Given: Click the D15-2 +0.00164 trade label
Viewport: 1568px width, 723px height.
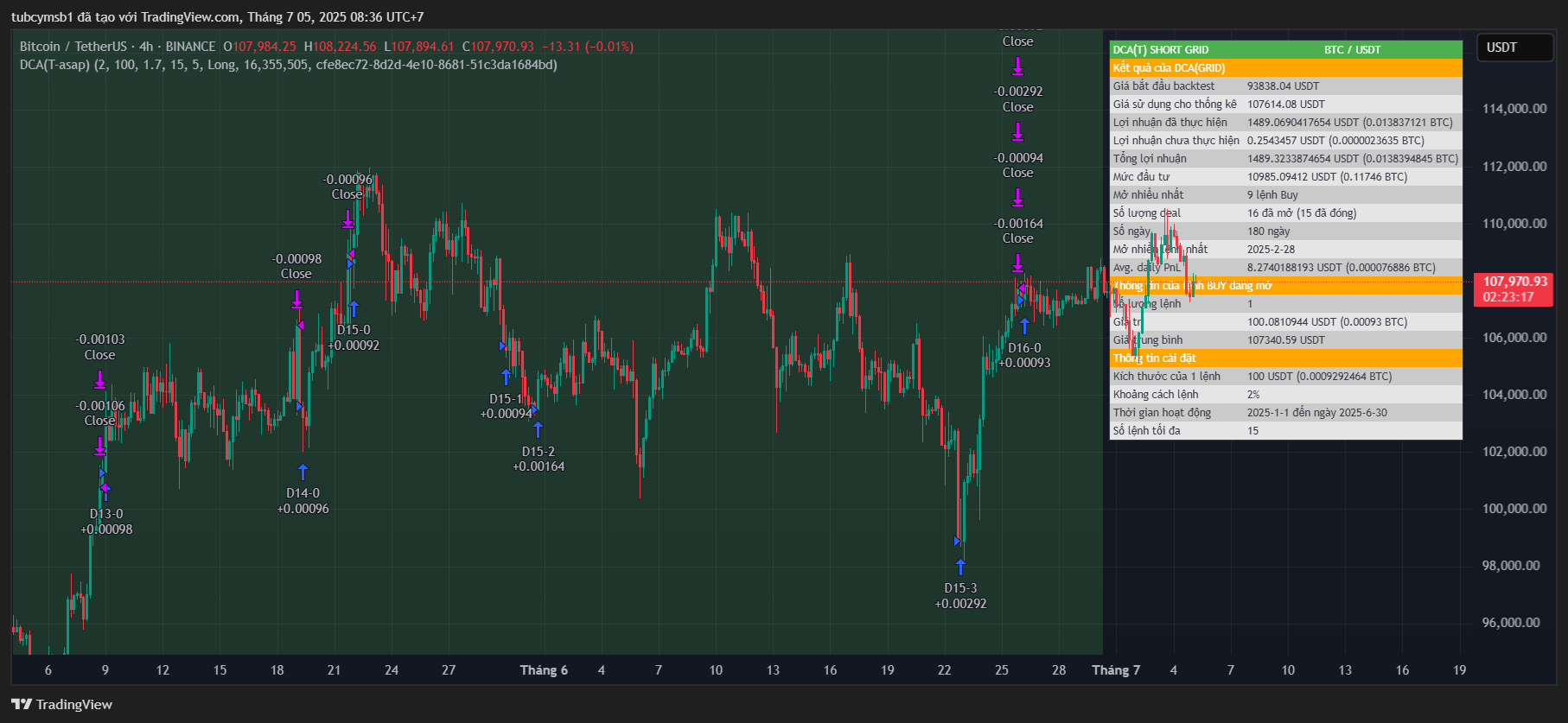Looking at the screenshot, I should (539, 459).
